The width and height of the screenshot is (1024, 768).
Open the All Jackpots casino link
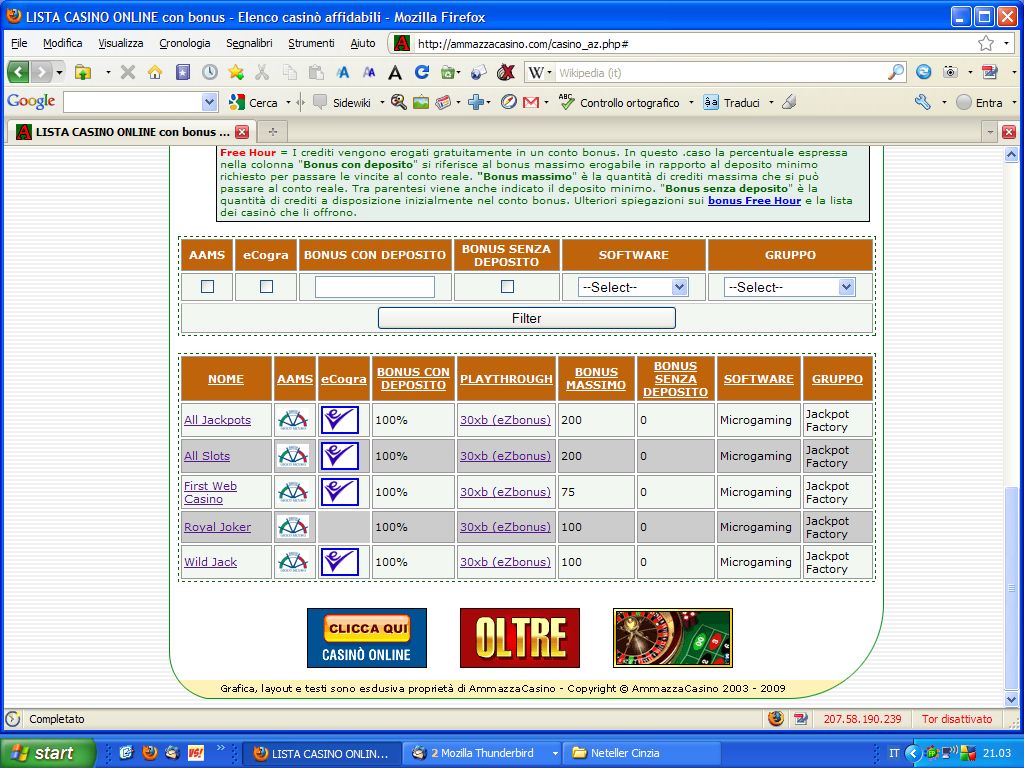click(217, 420)
